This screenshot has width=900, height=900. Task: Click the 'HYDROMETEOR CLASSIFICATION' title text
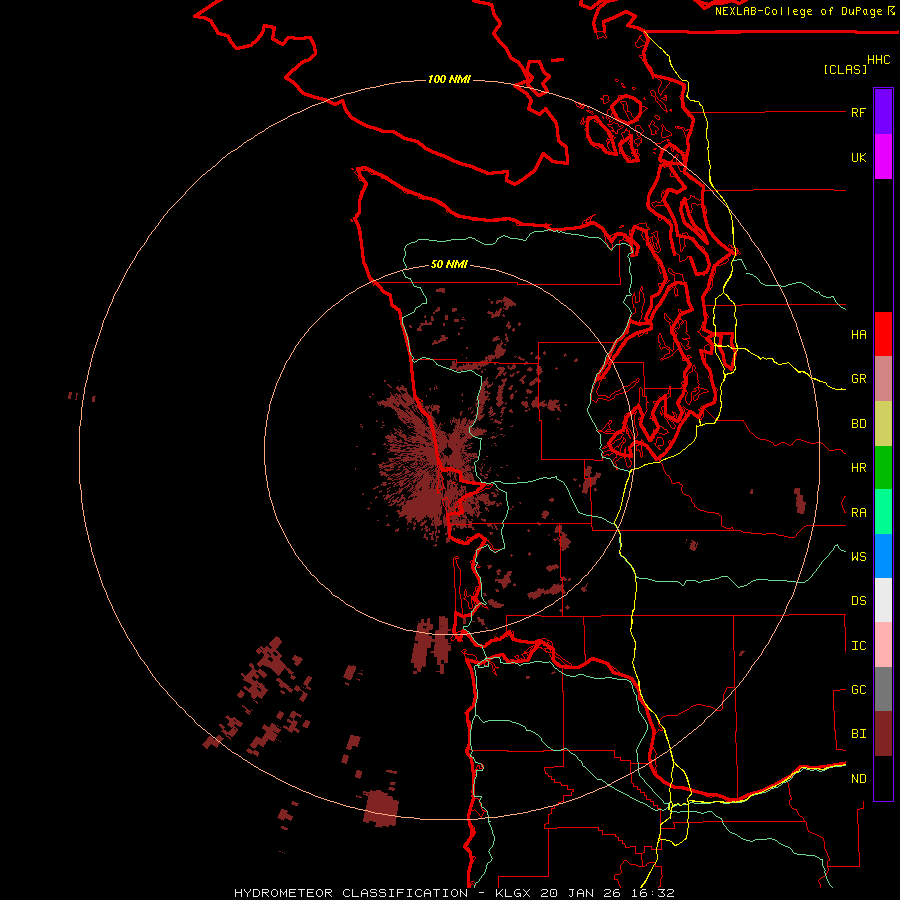click(351, 893)
